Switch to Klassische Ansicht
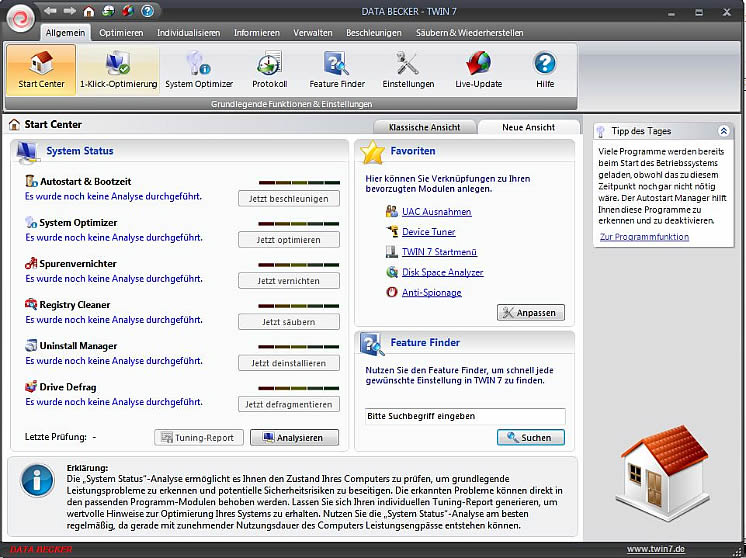This screenshot has width=746, height=558. pos(424,127)
